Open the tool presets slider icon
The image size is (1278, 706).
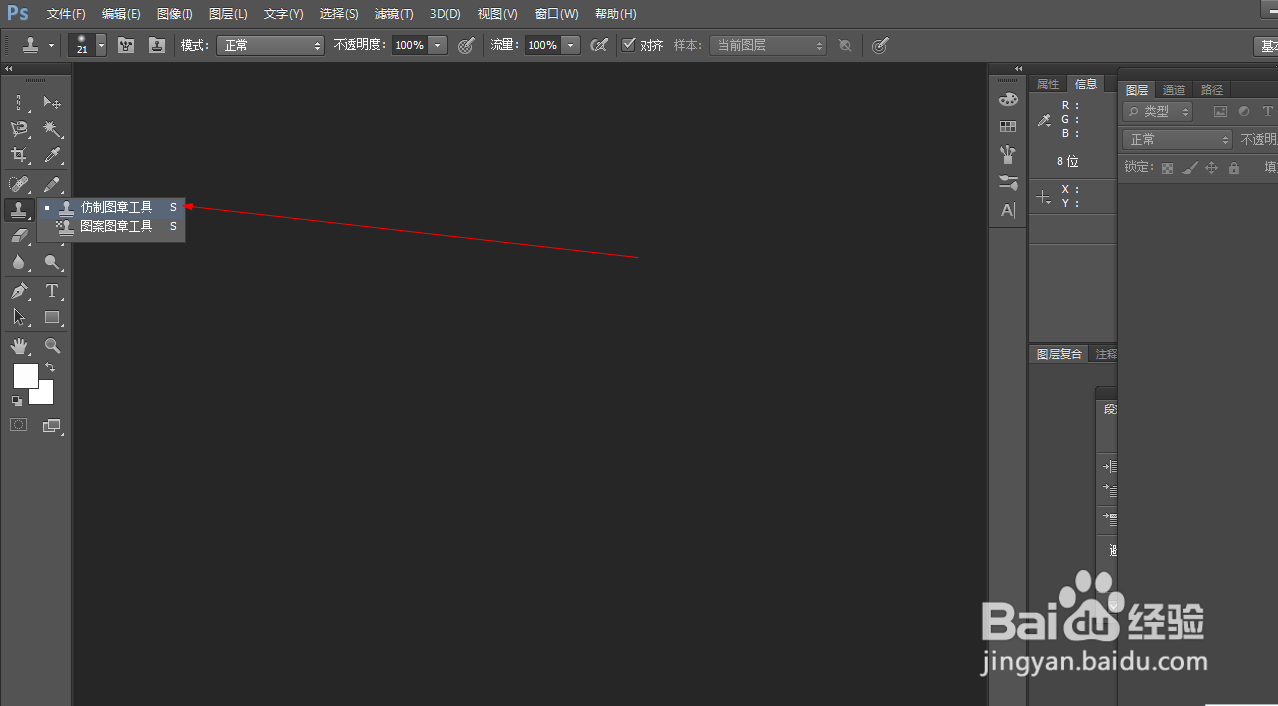[x=1008, y=182]
